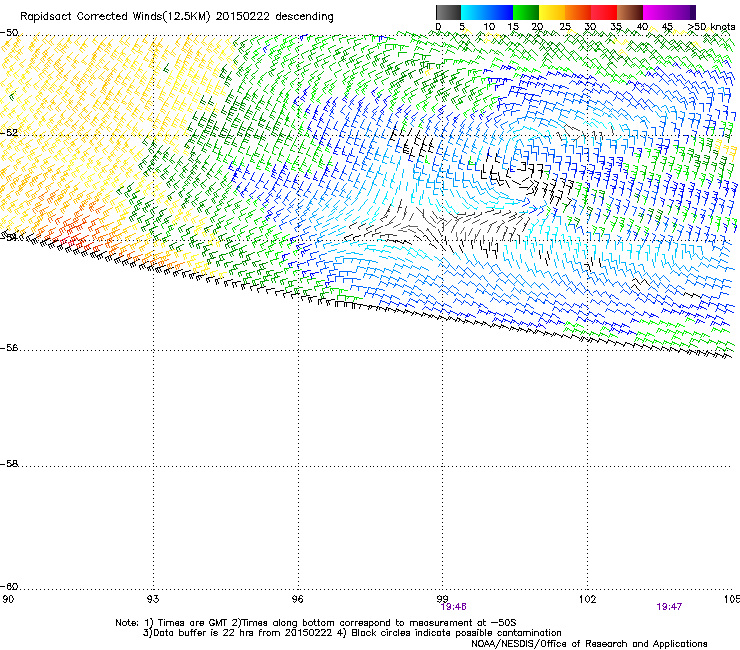The width and height of the screenshot is (740, 650).
Task: Select the date '20150222 descending' in the title
Action: 274,17
